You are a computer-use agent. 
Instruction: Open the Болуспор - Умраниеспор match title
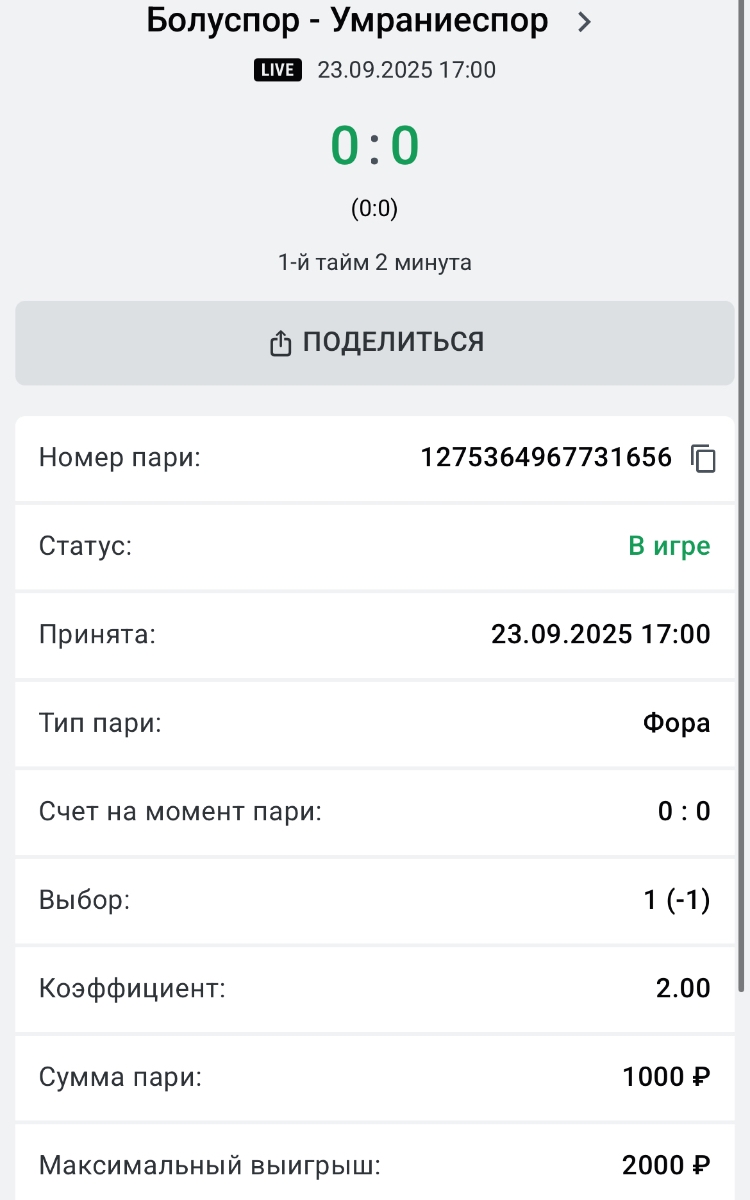pos(347,20)
